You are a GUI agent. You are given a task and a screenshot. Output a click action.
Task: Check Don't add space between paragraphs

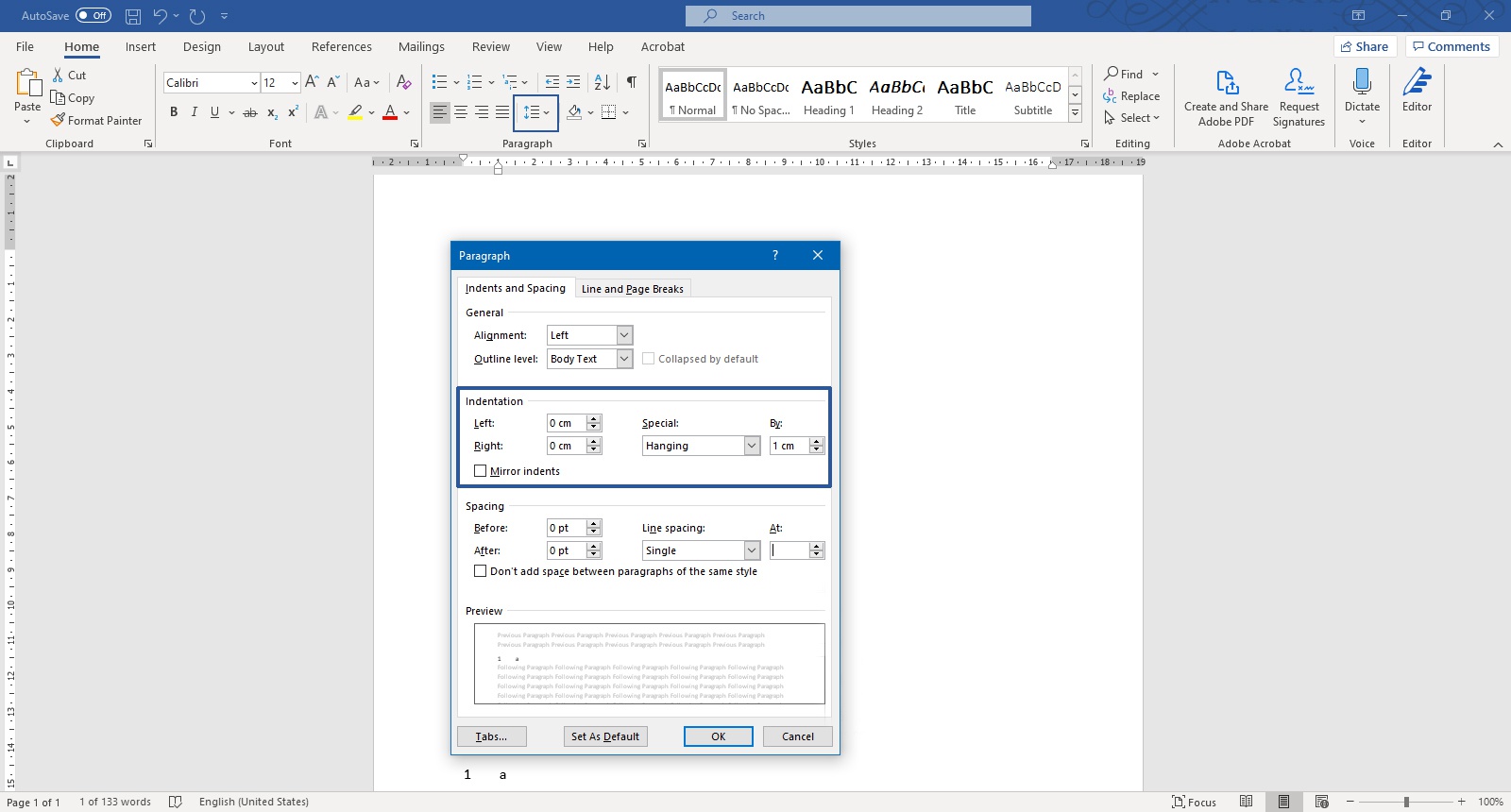481,571
